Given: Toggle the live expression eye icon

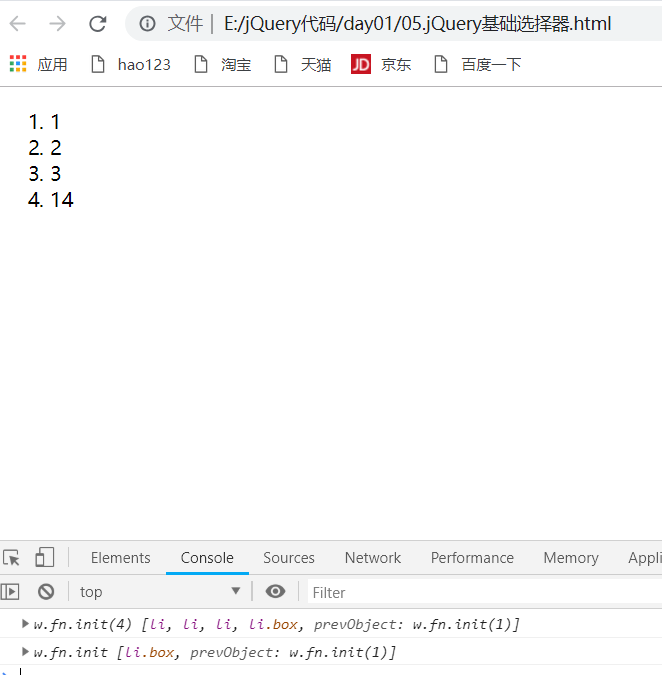Looking at the screenshot, I should coord(275,591).
